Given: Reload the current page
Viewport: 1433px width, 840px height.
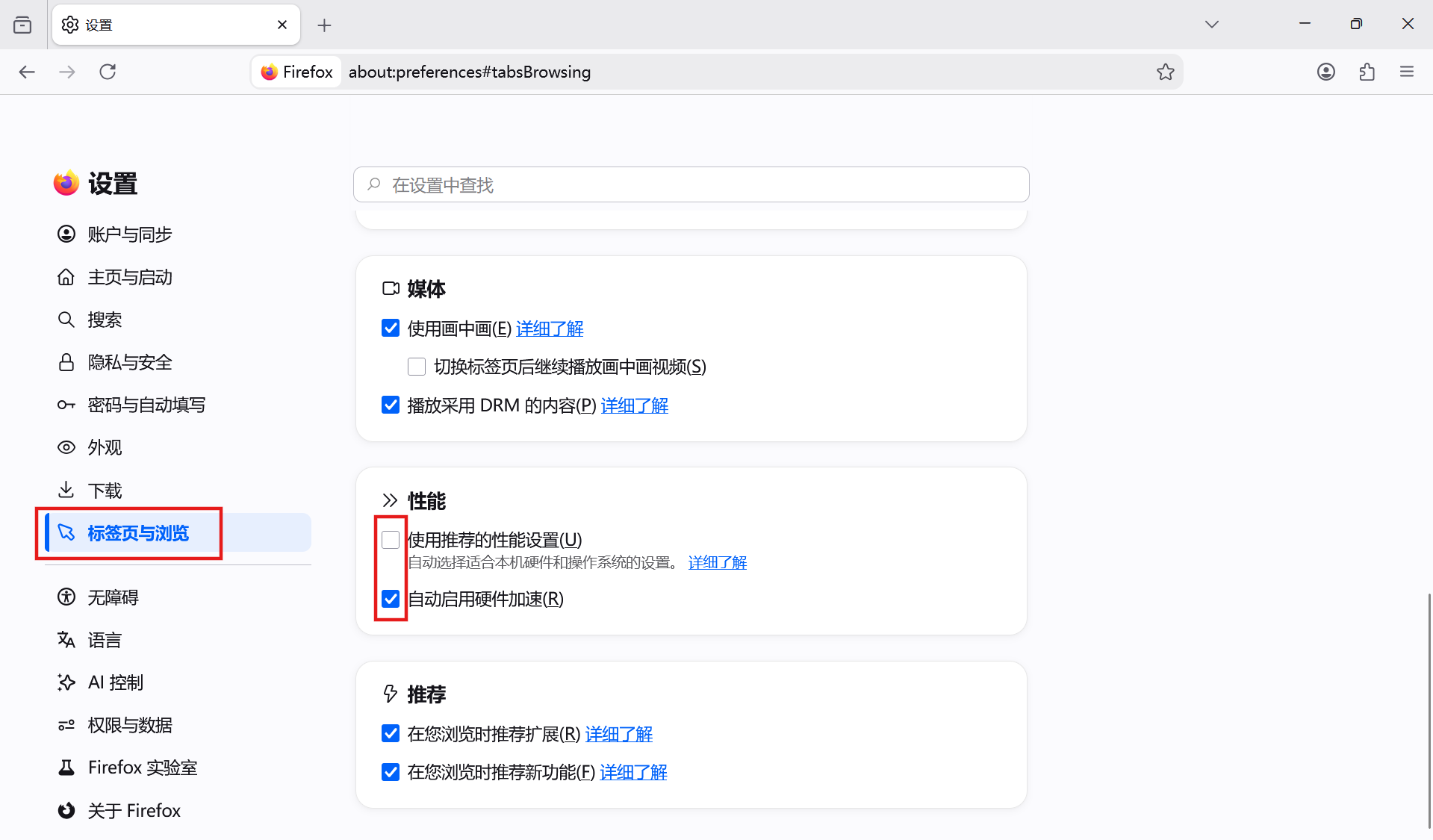Looking at the screenshot, I should pyautogui.click(x=108, y=72).
